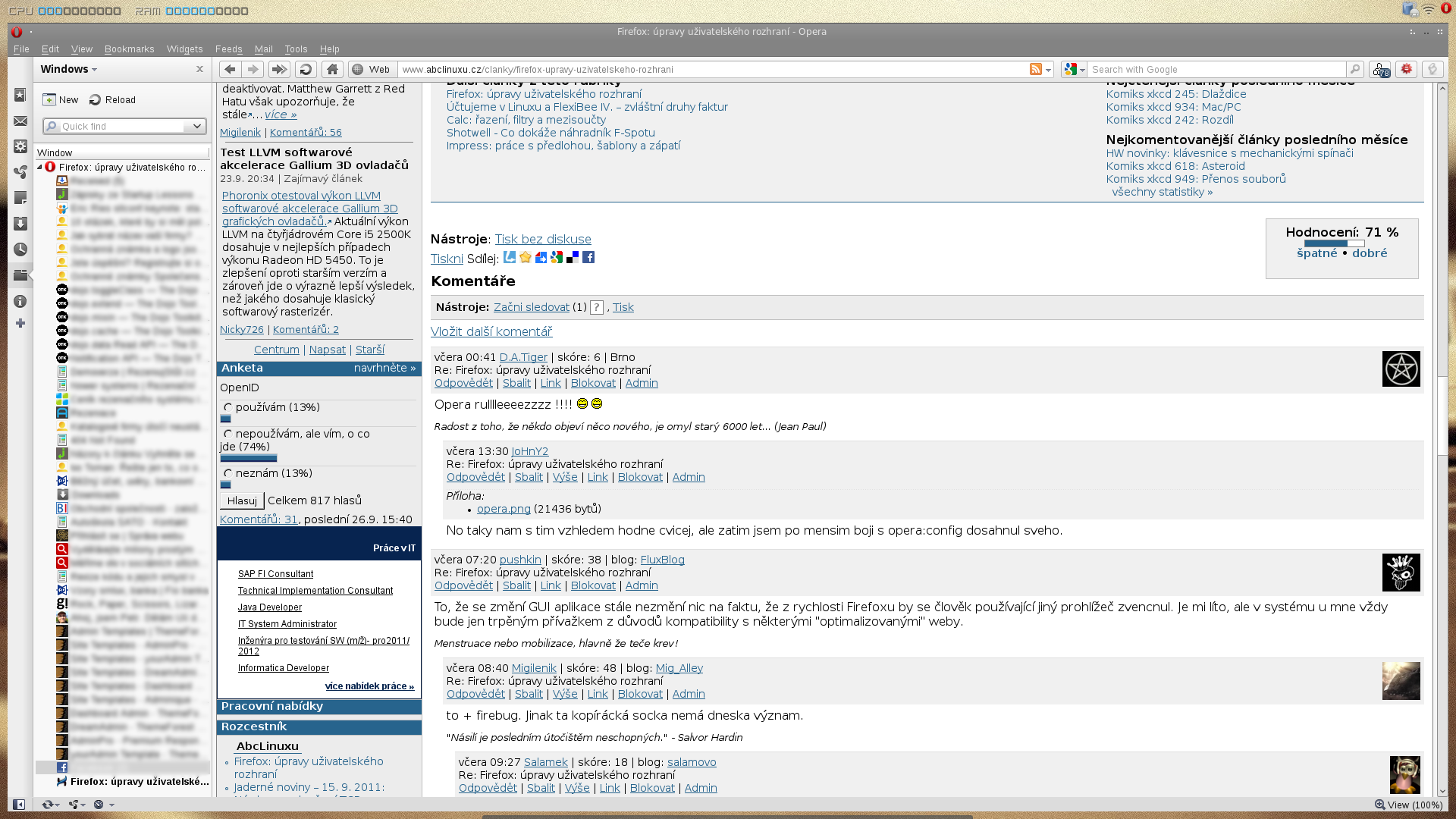The image size is (1456, 819).
Task: Click 'Začni sledovat' link
Action: coord(532,307)
